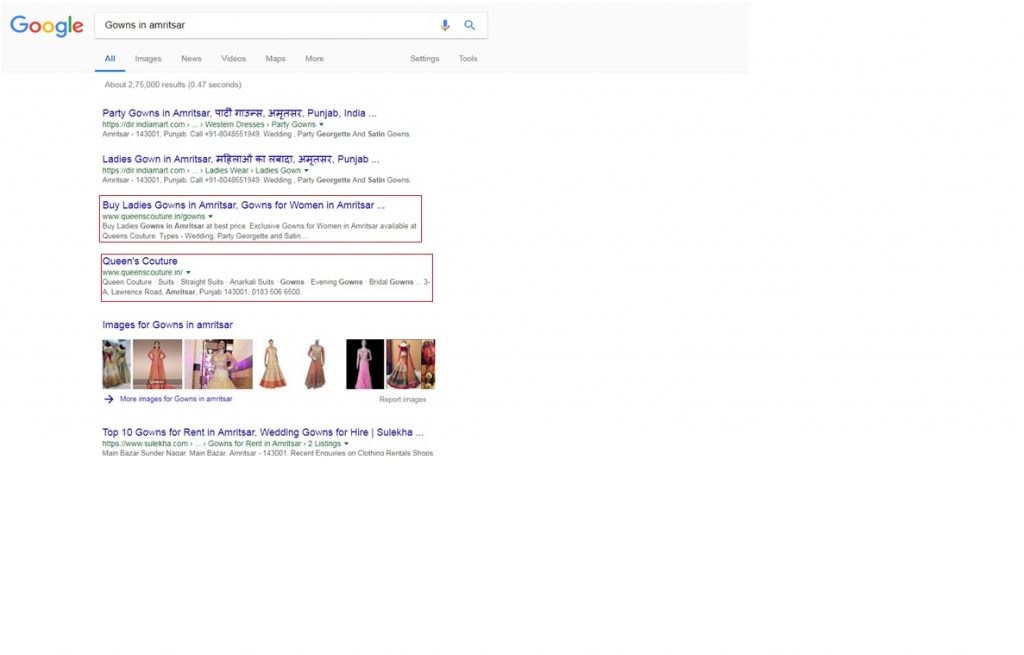Switch to the Videos tab
The width and height of the screenshot is (1024, 655).
coord(233,59)
